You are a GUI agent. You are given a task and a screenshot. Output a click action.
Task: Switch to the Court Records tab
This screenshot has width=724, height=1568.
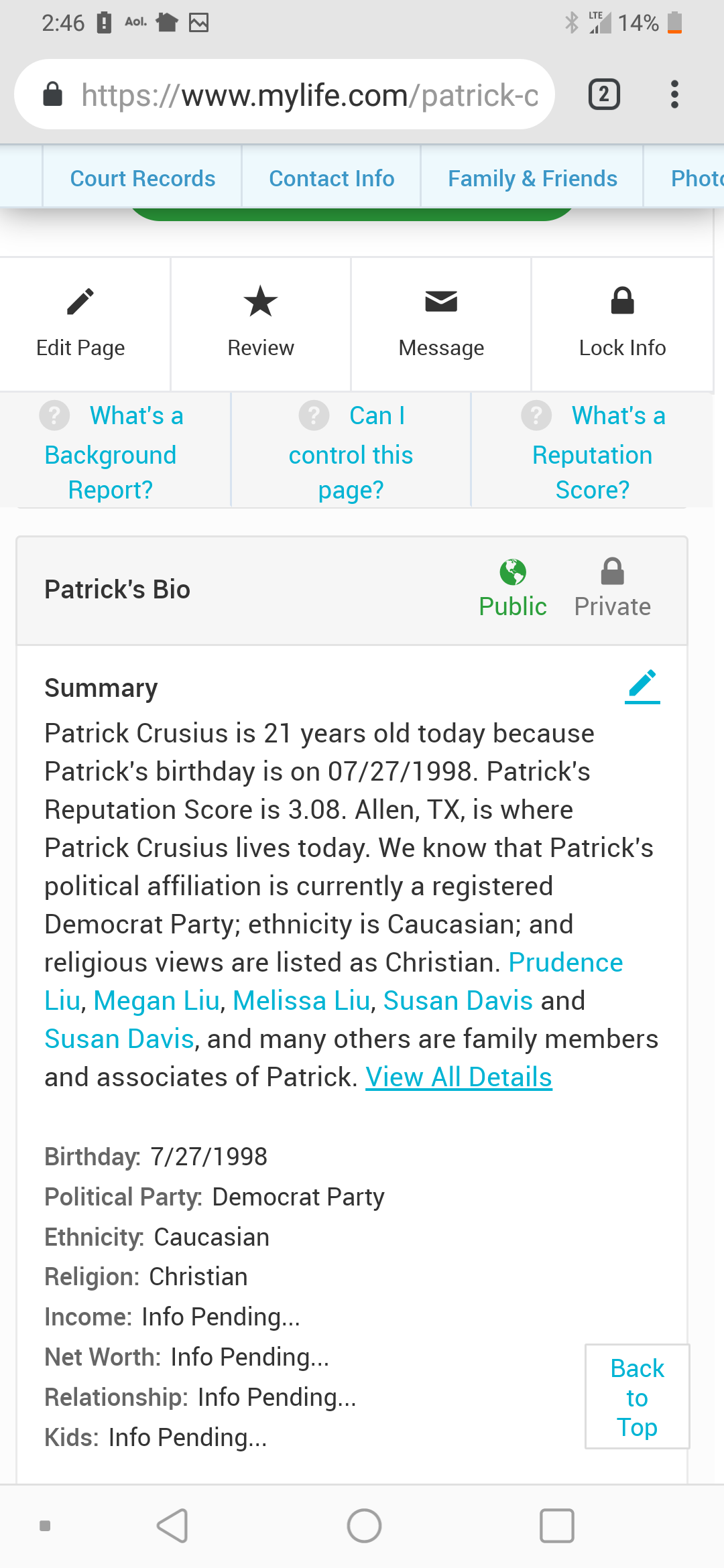pos(143,179)
